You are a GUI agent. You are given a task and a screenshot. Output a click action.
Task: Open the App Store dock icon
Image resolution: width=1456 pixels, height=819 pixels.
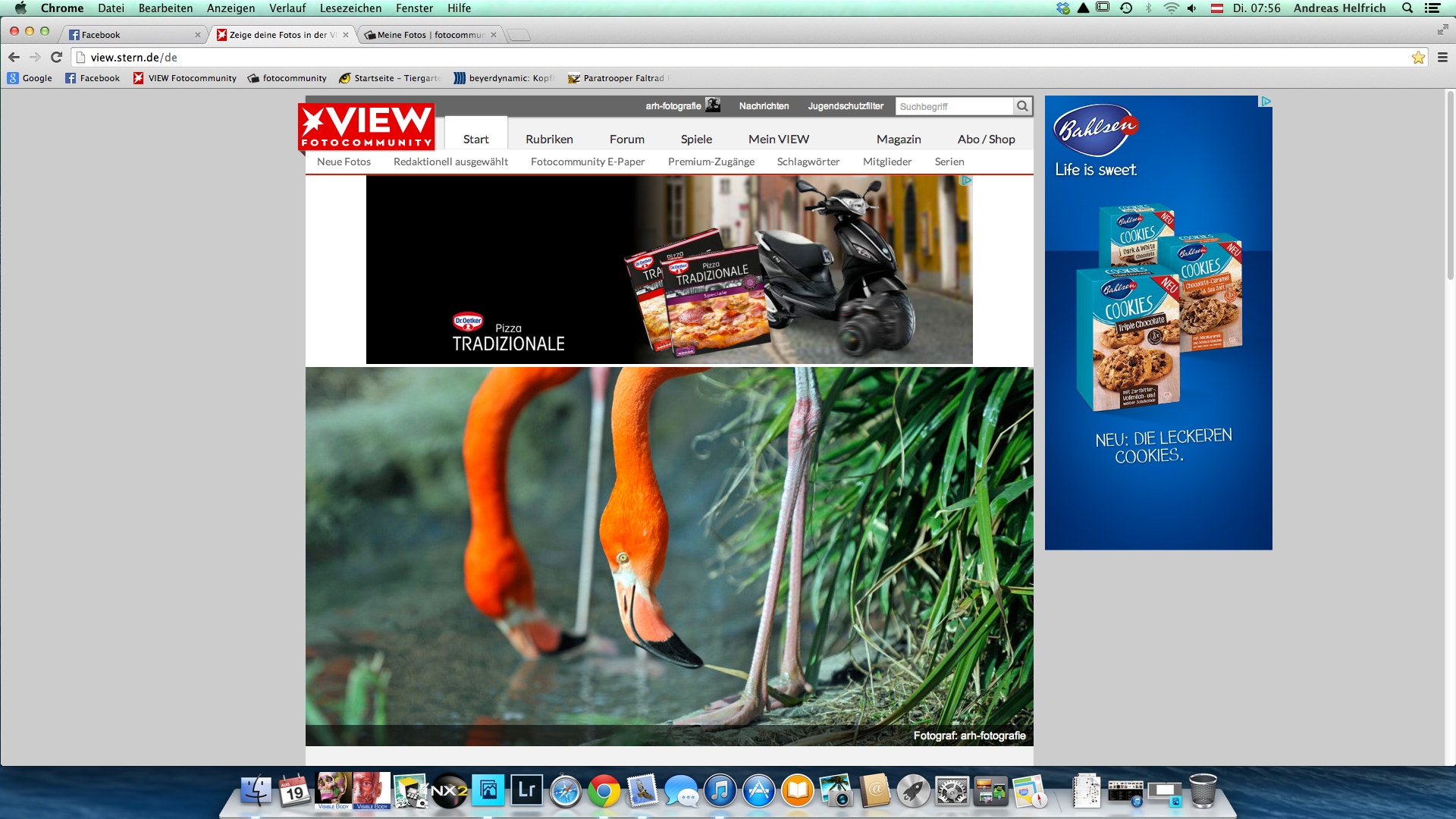click(x=759, y=792)
